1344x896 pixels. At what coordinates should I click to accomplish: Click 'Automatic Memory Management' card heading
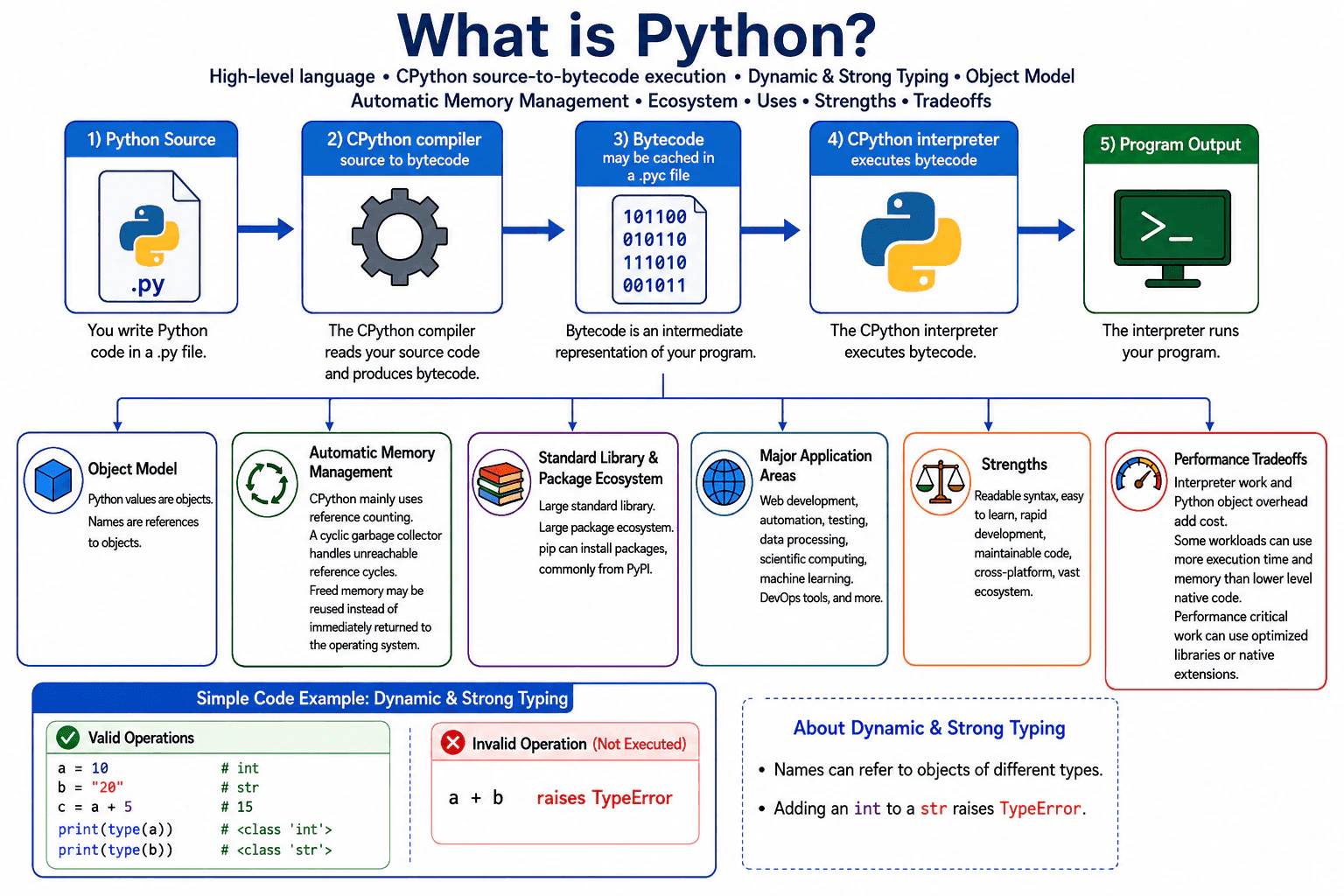pyautogui.click(x=372, y=462)
